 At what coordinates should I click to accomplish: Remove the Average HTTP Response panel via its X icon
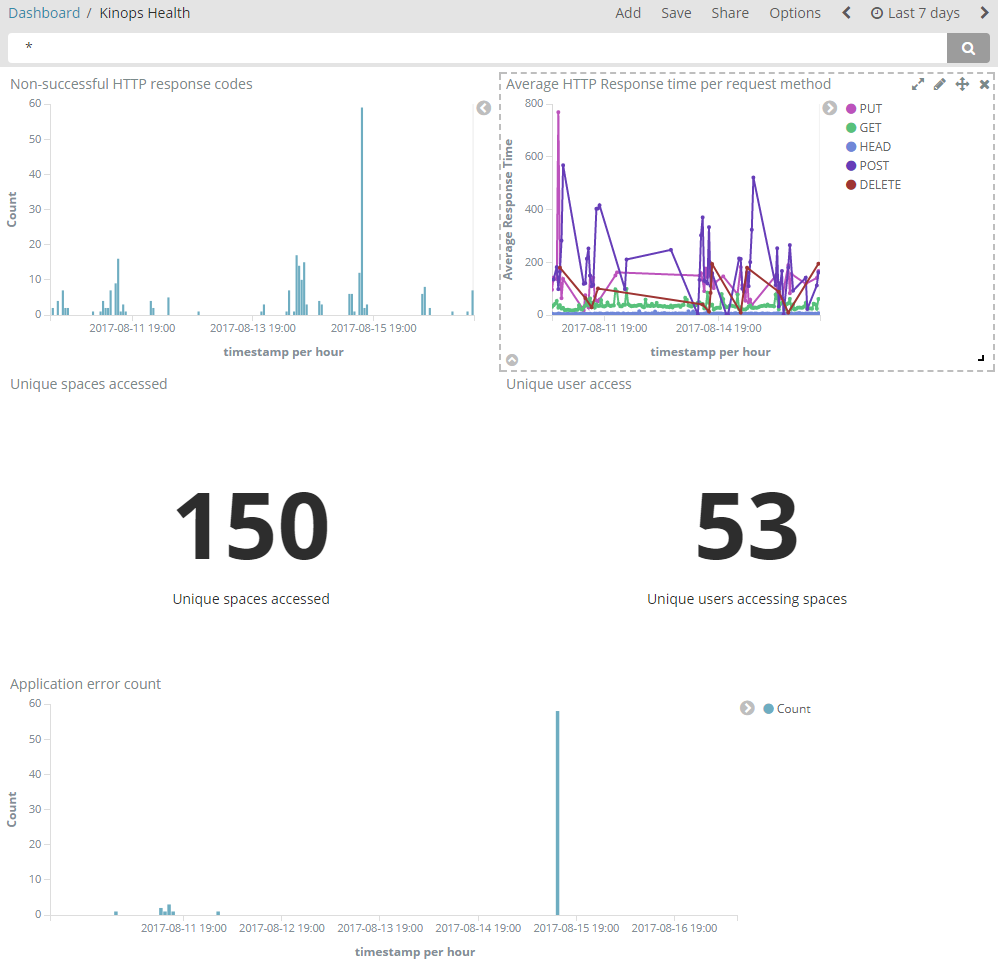tap(983, 83)
